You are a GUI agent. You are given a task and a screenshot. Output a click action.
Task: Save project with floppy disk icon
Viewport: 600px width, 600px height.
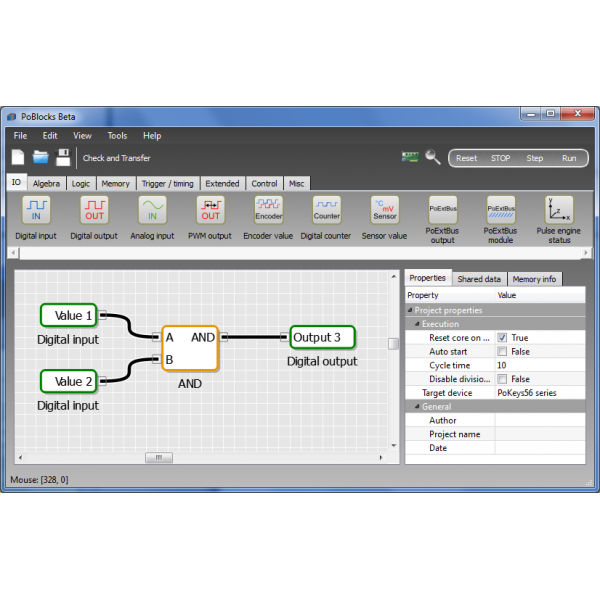click(x=64, y=157)
